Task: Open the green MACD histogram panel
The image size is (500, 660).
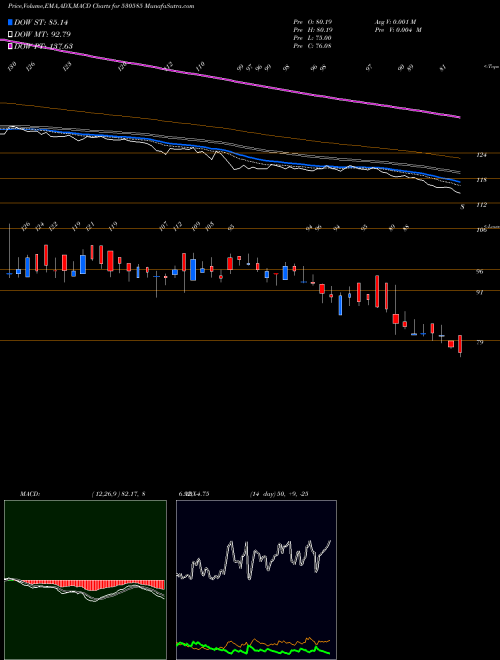Action: point(85,580)
